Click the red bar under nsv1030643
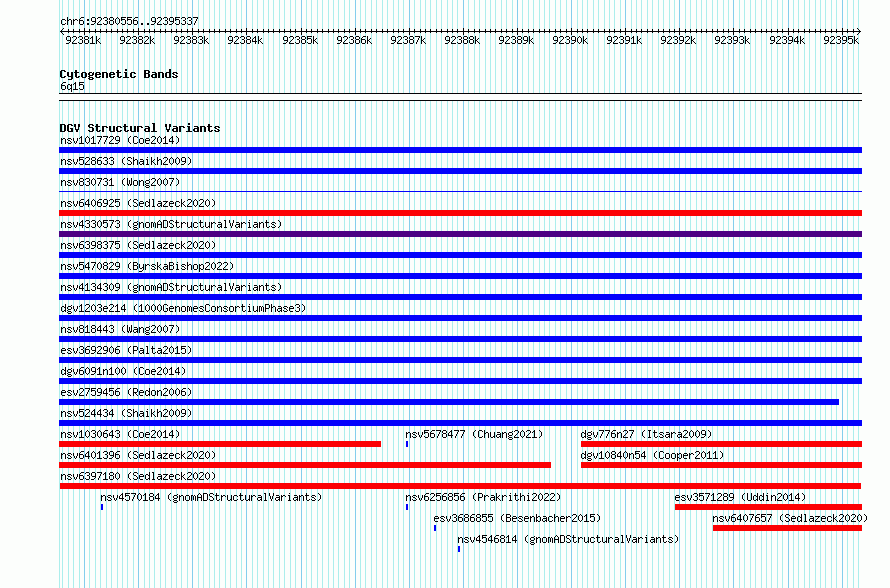This screenshot has width=890, height=588. pyautogui.click(x=220, y=444)
